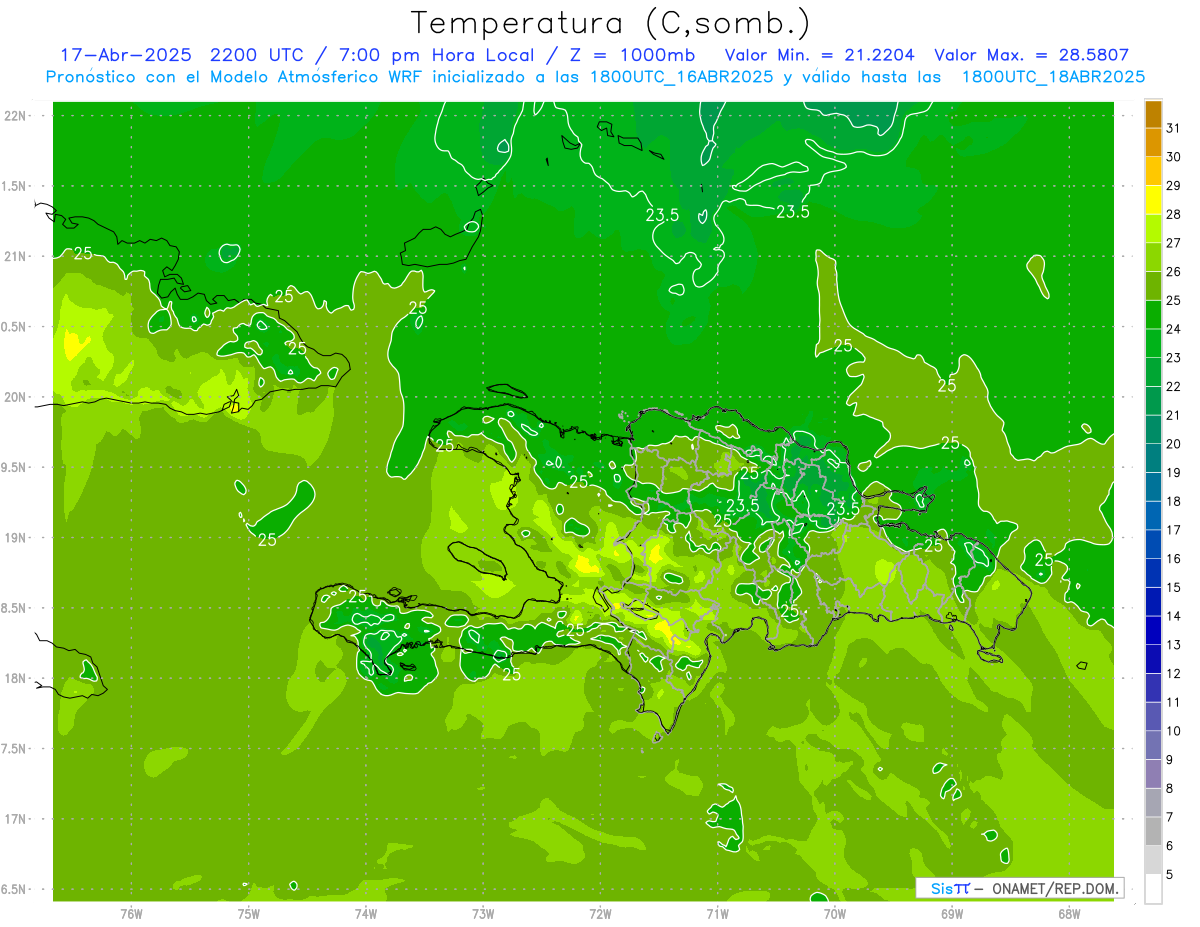This screenshot has width=1200, height=927.
Task: Select the 'Z = 1000mb' level text
Action: pos(632,55)
